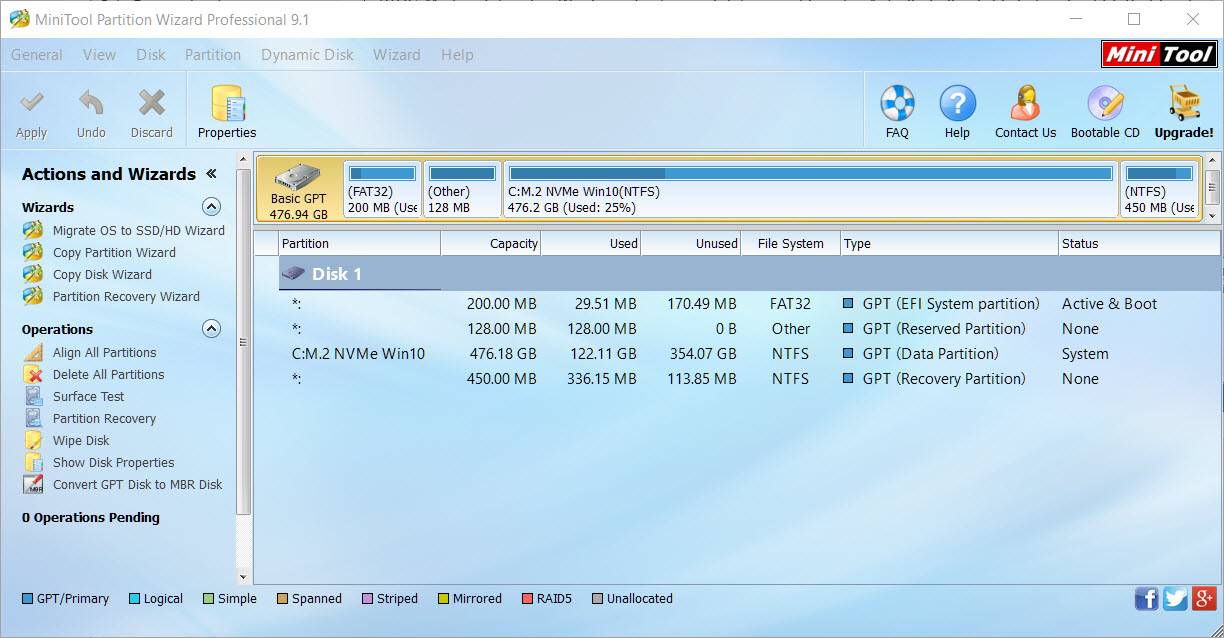Click the Surface Test link
This screenshot has height=638, width=1224.
[88, 396]
